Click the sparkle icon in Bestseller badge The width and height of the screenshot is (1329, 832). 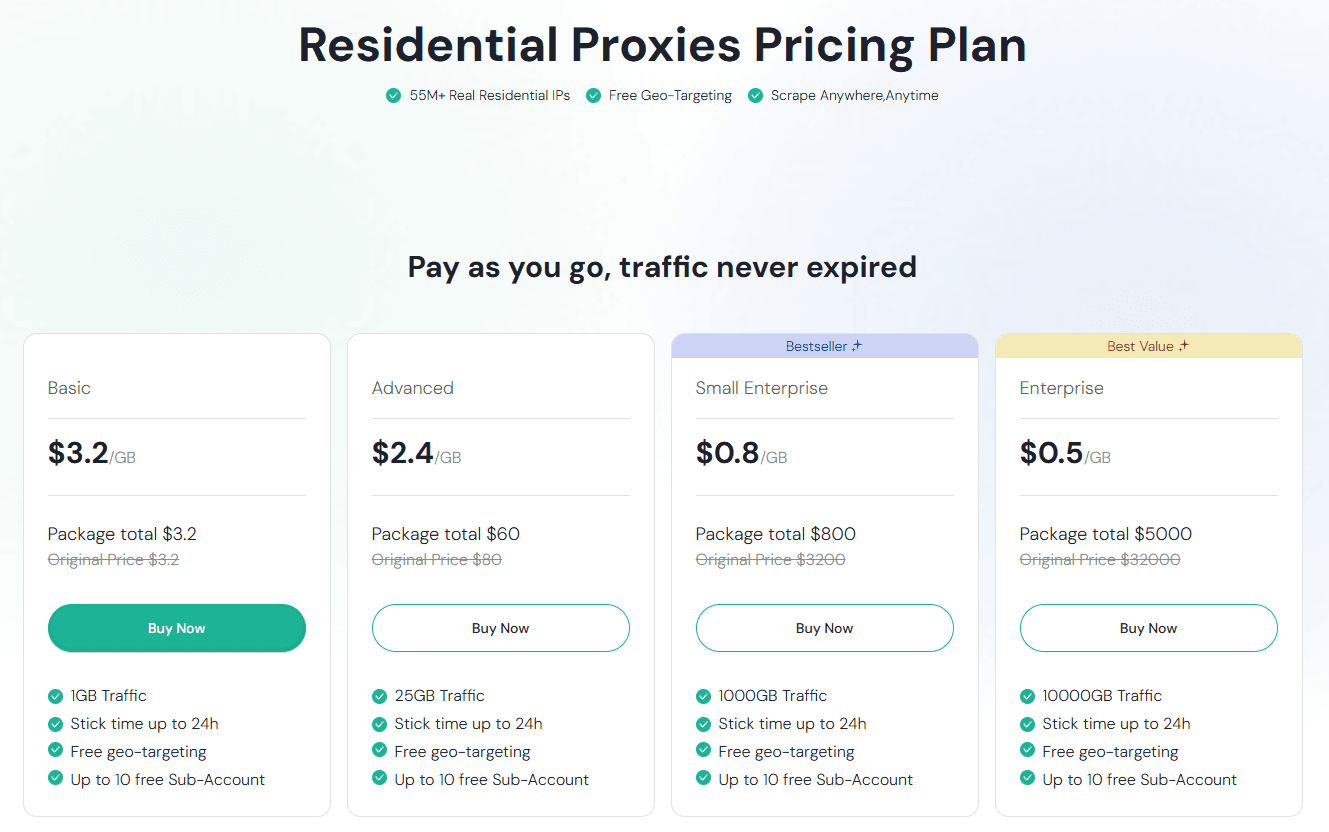point(857,346)
